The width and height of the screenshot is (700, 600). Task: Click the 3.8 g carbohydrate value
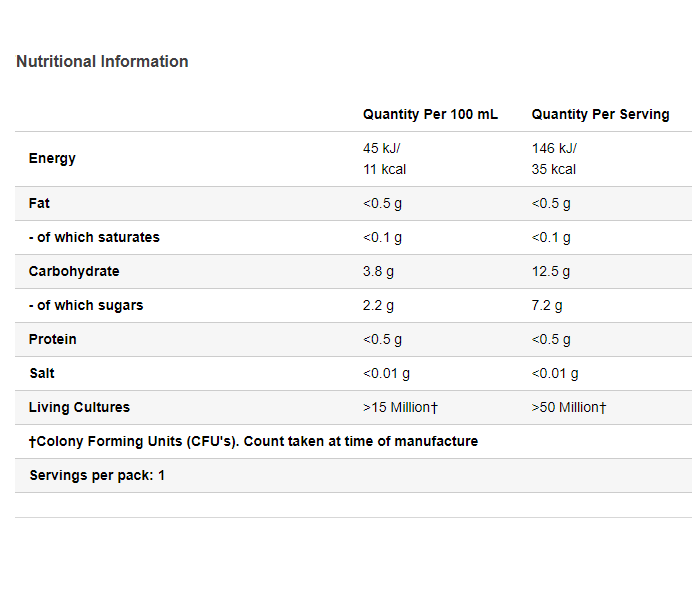(378, 271)
